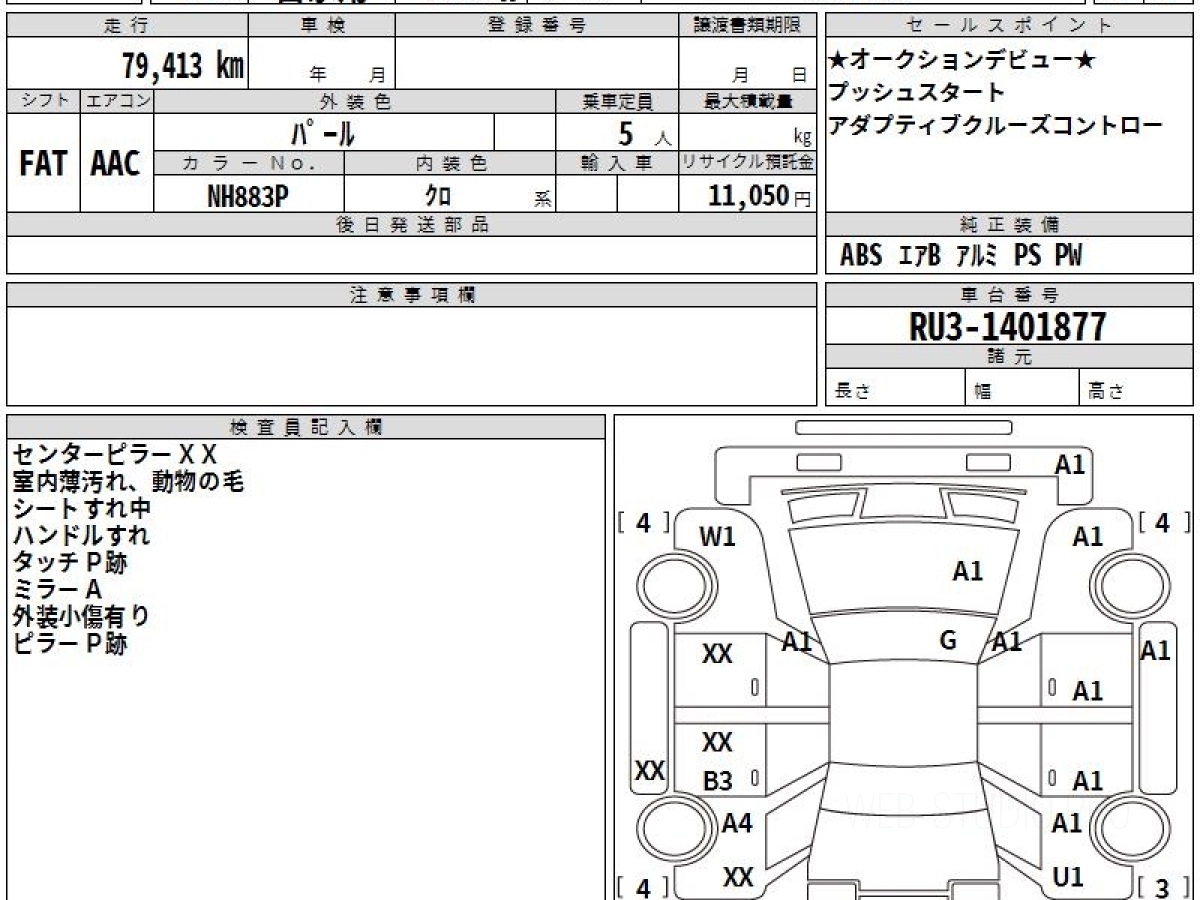Viewport: 1200px width, 900px height.
Task: Select the プッシュスタート line
Action: click(916, 93)
